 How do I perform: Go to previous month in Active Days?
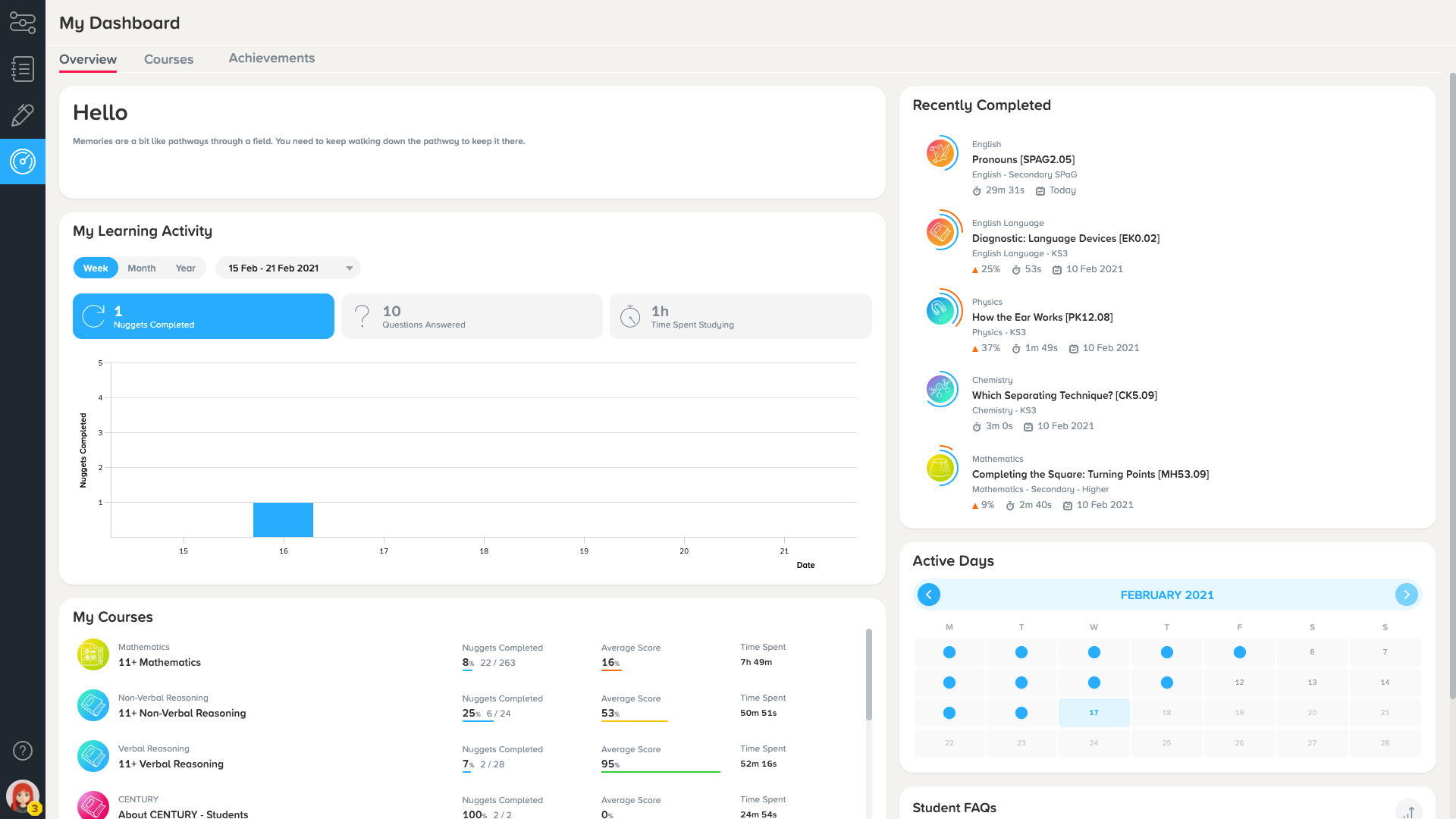(x=929, y=595)
